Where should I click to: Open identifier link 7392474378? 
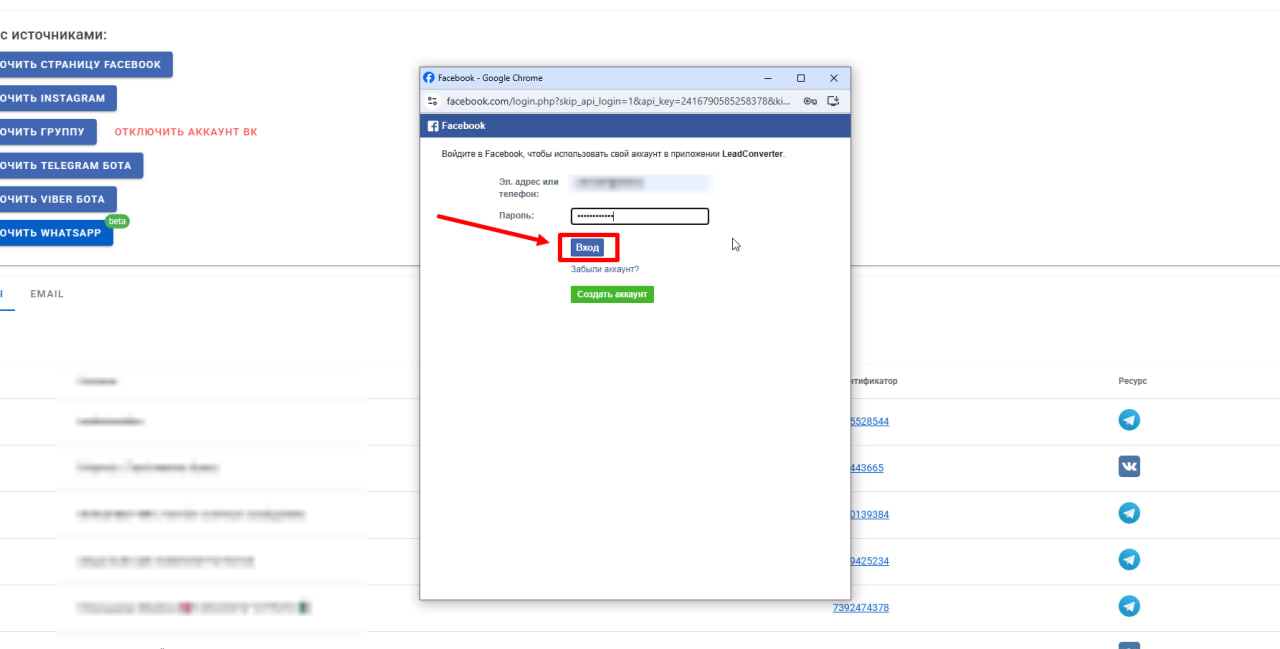click(x=860, y=608)
